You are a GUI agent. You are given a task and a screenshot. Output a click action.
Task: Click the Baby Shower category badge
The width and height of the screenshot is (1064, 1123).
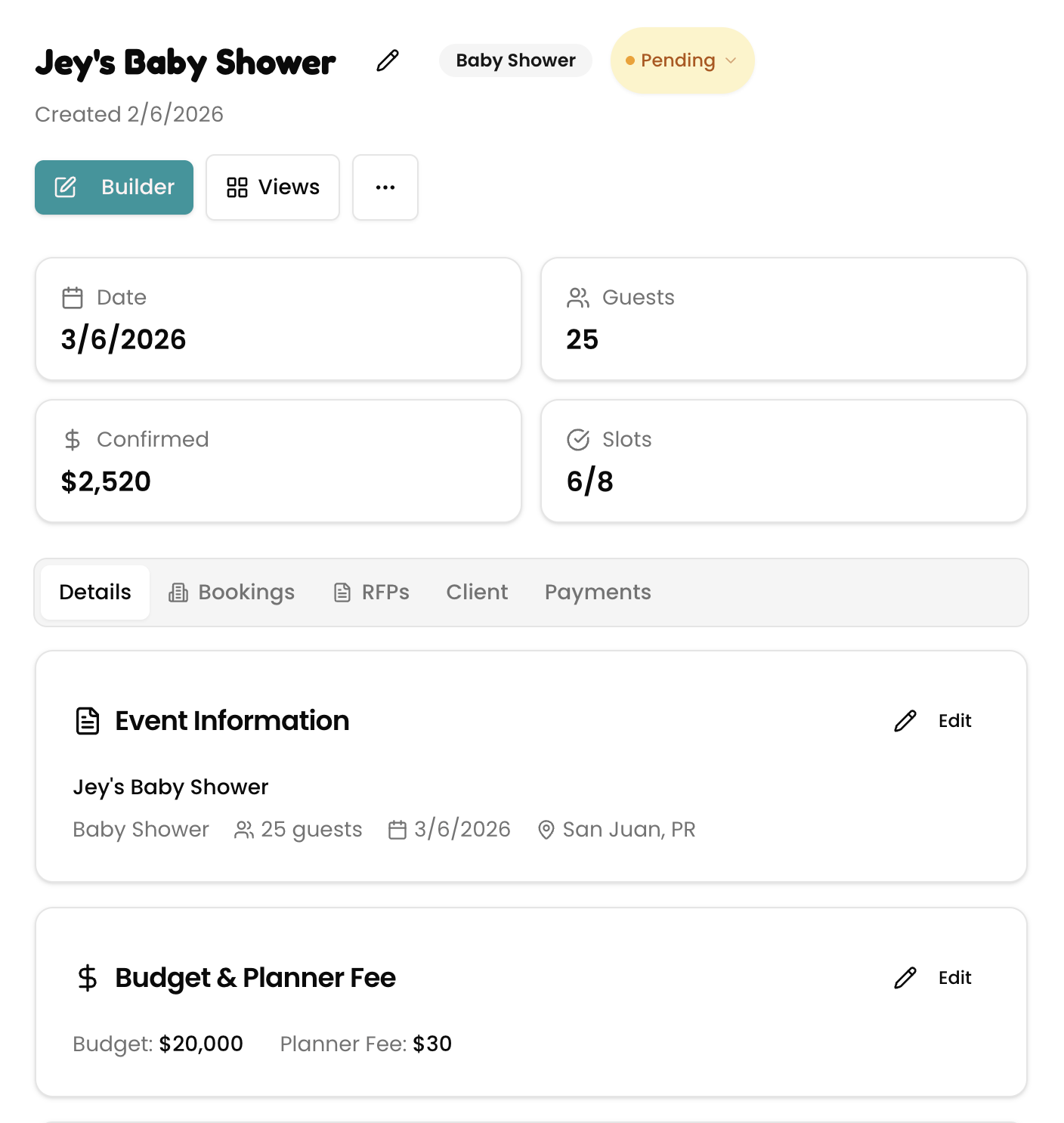pos(515,60)
